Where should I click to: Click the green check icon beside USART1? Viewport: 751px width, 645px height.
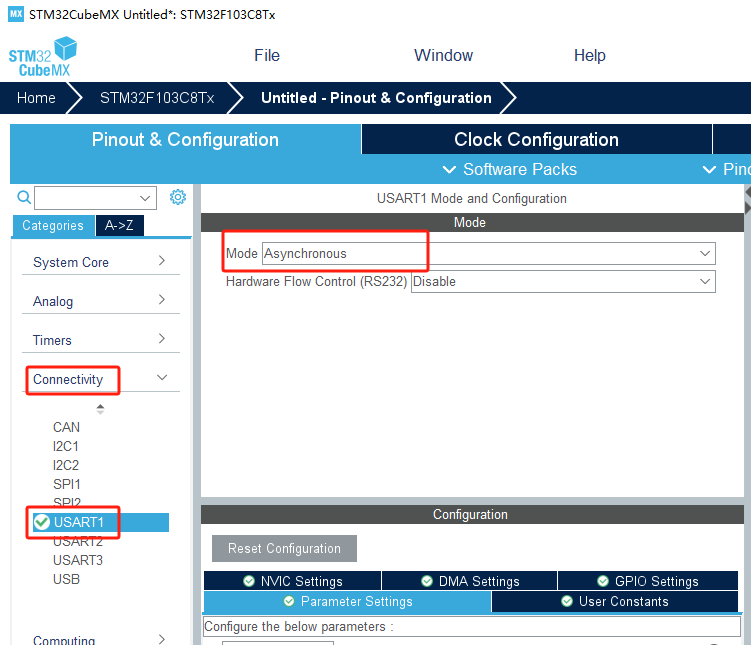click(42, 522)
